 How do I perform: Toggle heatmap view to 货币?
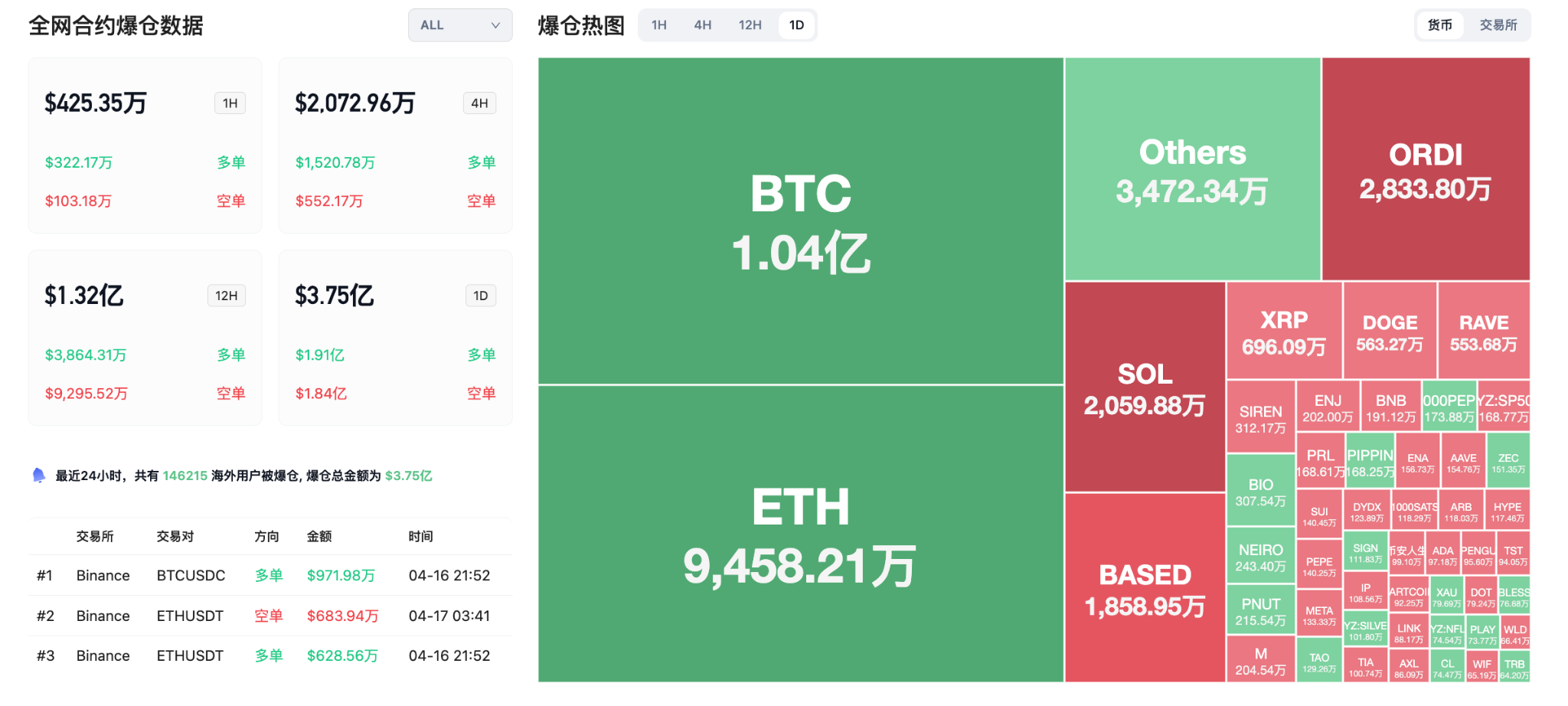(1439, 25)
